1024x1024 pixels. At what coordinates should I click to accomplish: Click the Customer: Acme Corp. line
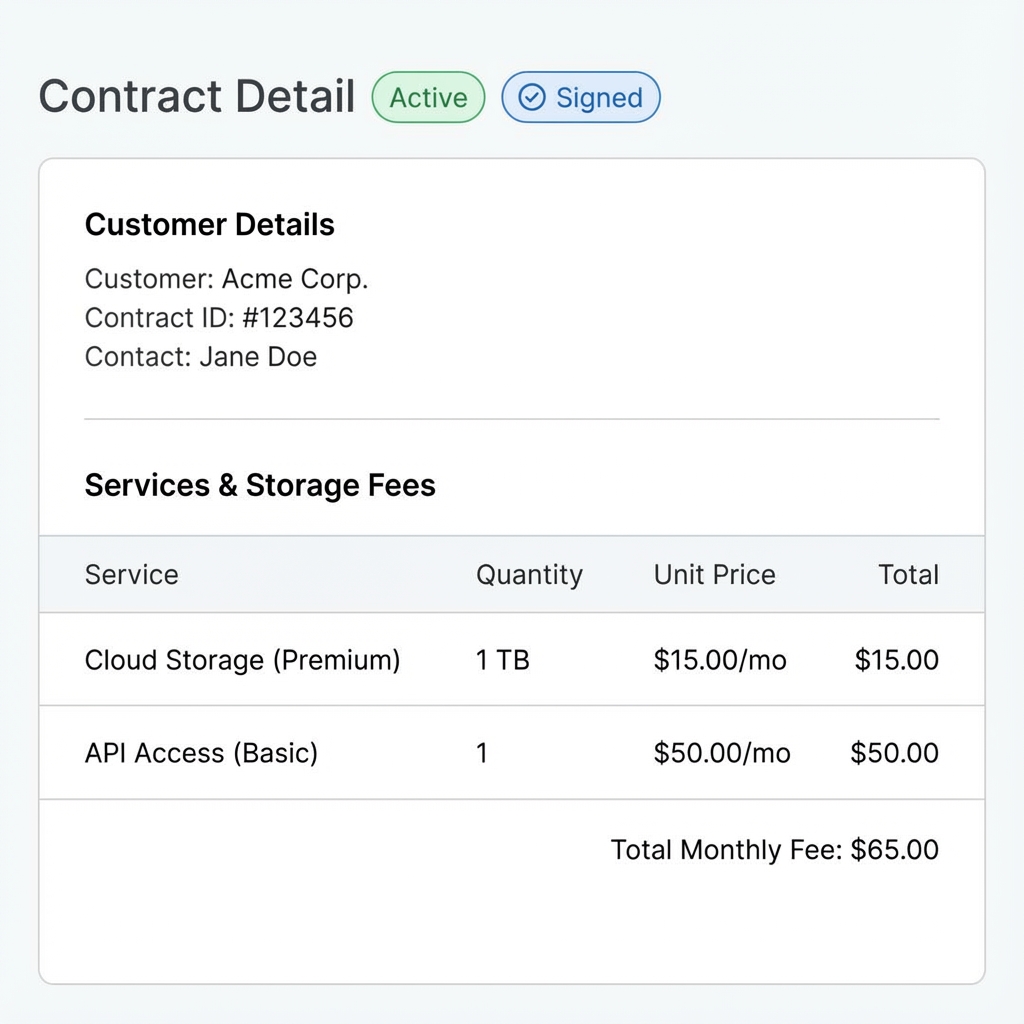(226, 278)
